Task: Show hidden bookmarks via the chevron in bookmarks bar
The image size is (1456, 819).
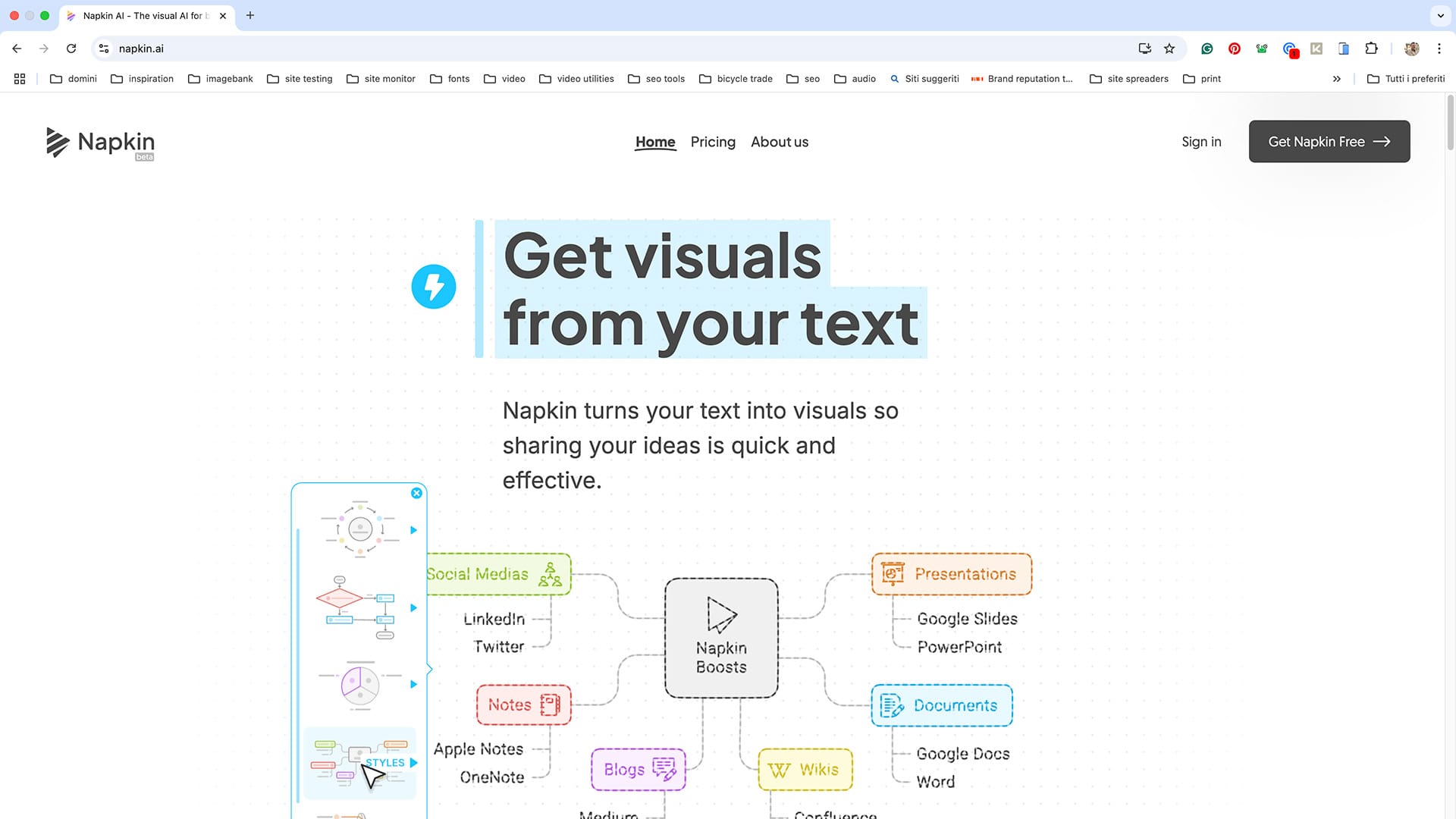Action: [x=1337, y=78]
